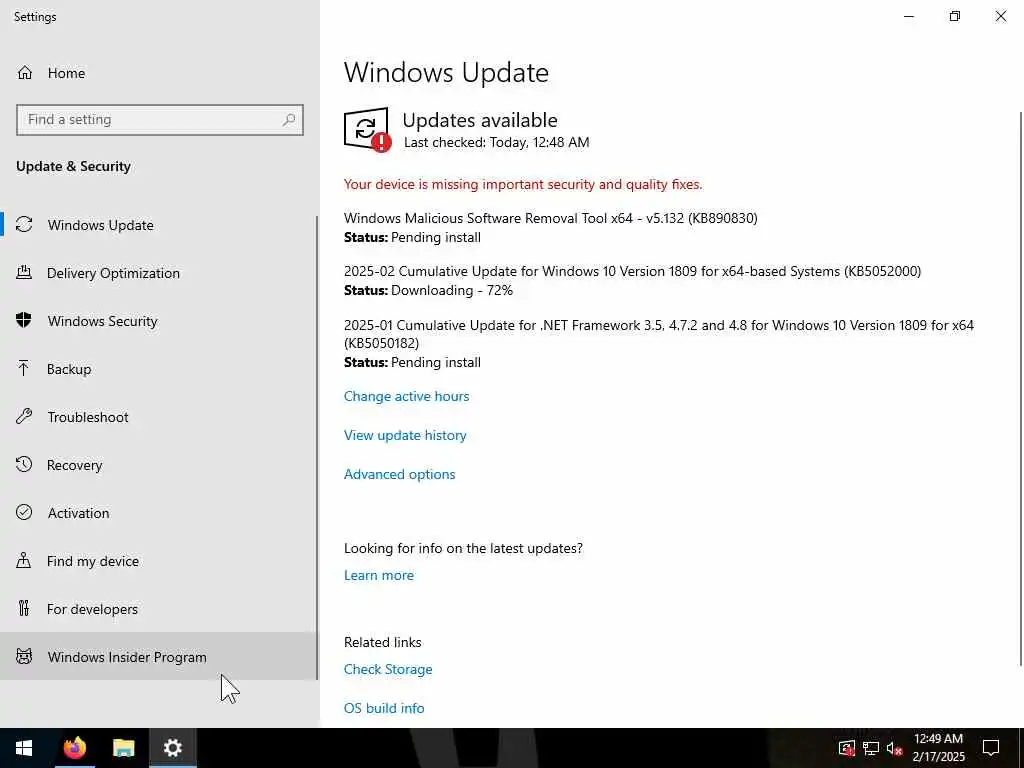Select Backup in the sidebar
This screenshot has height=768, width=1024.
click(x=158, y=369)
